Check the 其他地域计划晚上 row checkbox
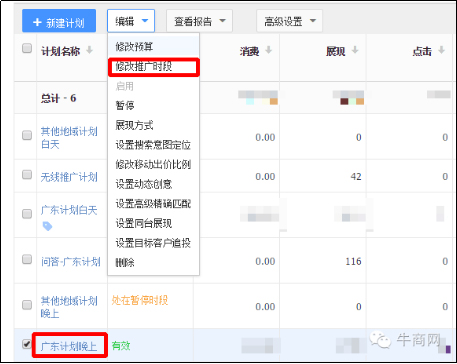 [27, 304]
